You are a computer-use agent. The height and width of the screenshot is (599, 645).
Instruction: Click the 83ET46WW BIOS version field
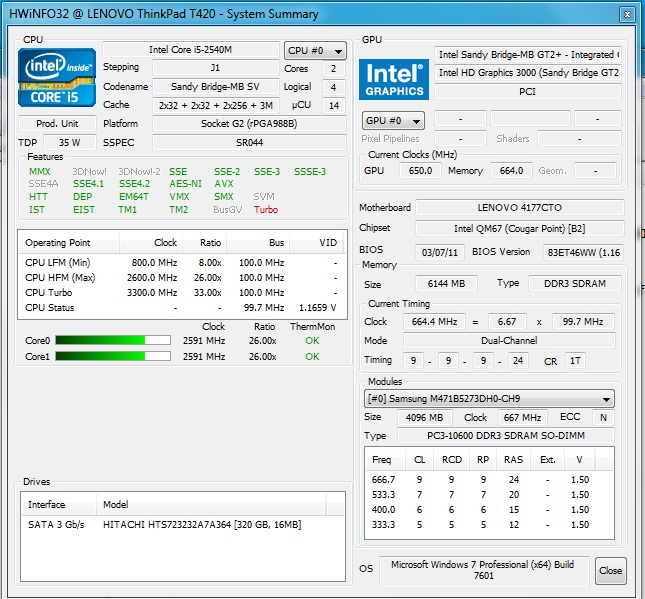tap(583, 252)
